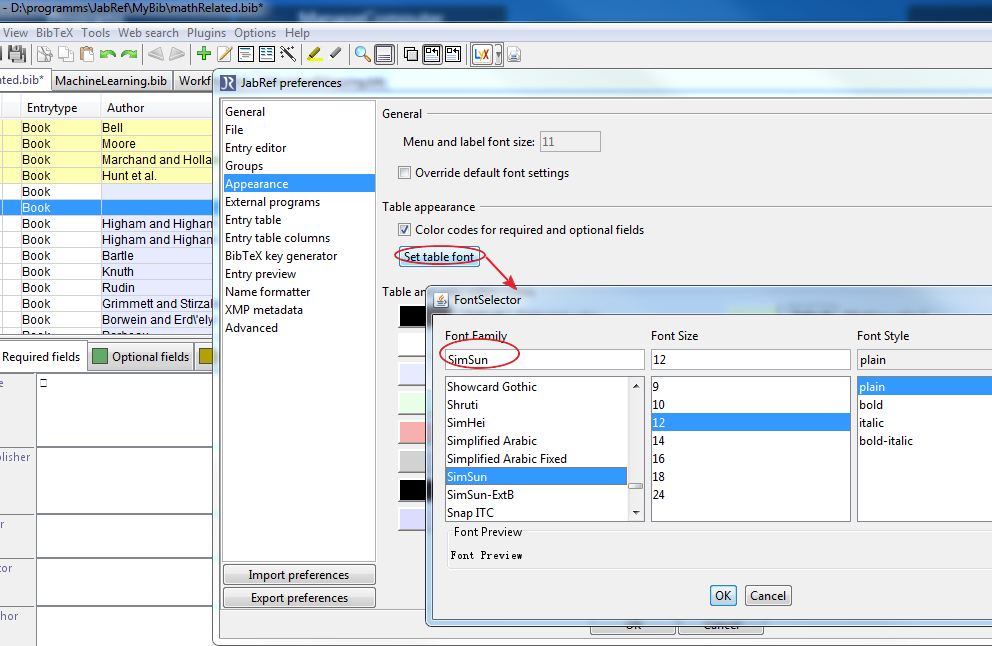Switch to Optional fields tab

click(141, 357)
